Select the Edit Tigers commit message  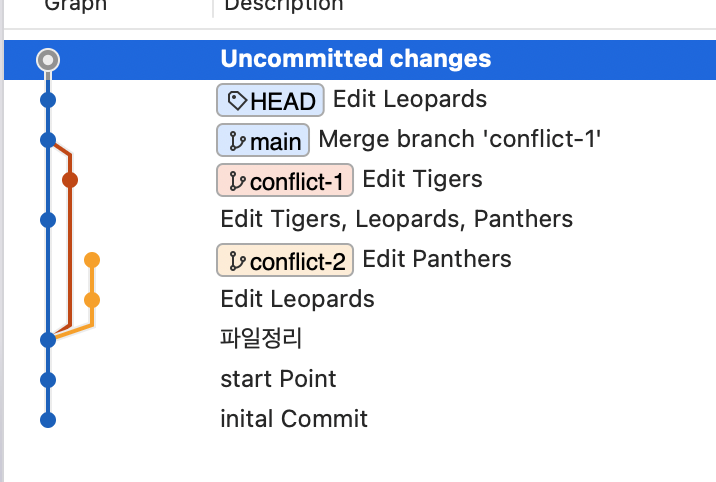pos(422,179)
